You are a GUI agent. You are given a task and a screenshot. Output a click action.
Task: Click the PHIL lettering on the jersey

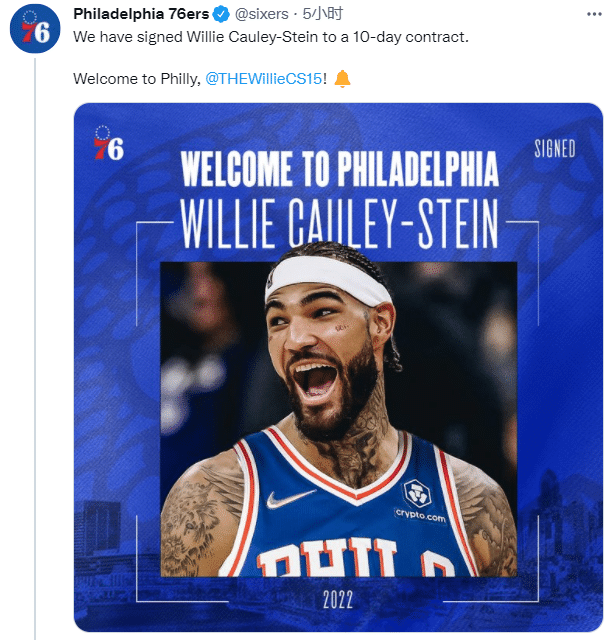click(340, 562)
